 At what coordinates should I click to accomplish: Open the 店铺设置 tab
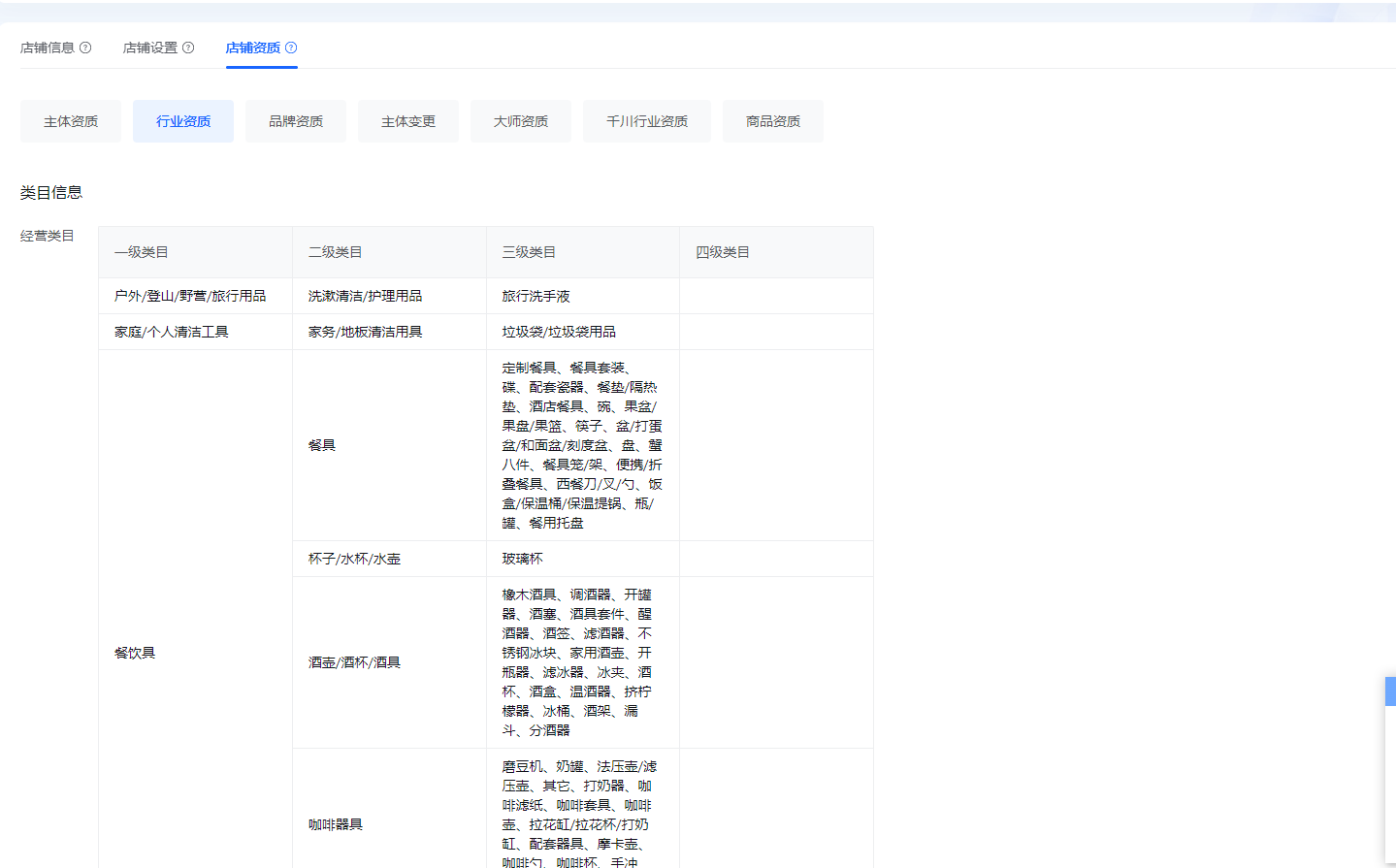click(150, 48)
